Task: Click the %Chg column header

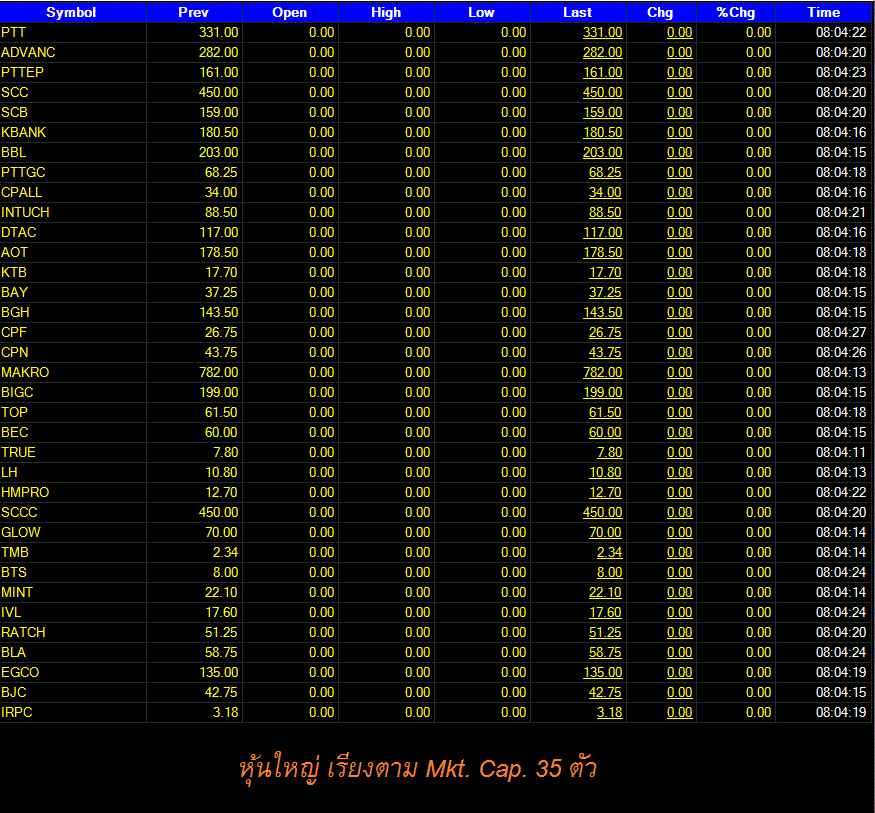Action: pyautogui.click(x=735, y=12)
